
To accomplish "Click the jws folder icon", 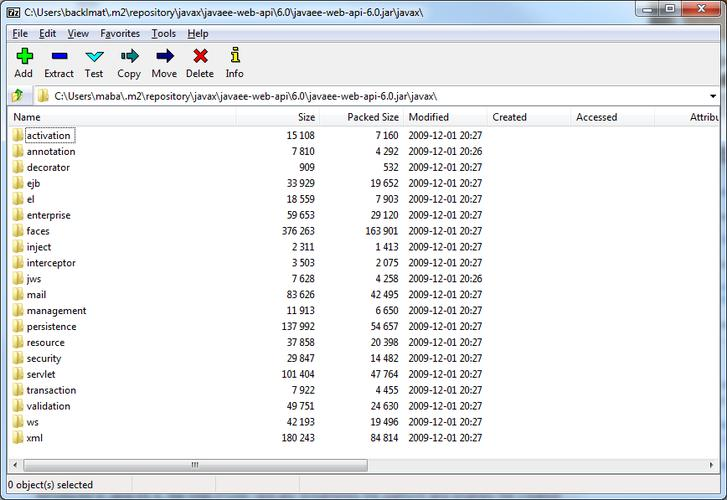I will pyautogui.click(x=18, y=278).
